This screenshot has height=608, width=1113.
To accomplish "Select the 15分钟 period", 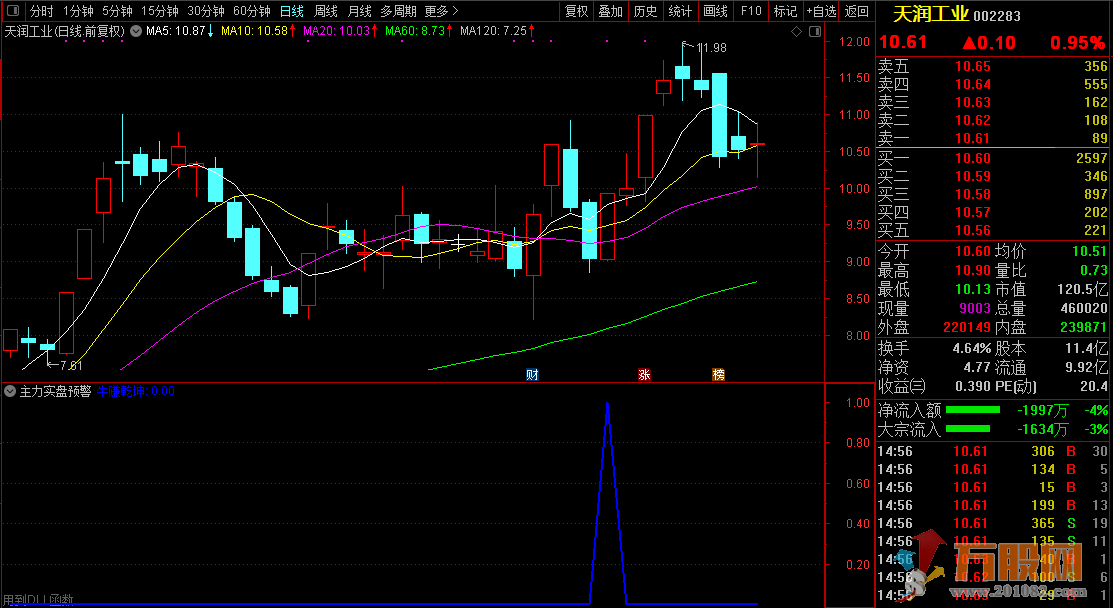I will click(x=160, y=11).
